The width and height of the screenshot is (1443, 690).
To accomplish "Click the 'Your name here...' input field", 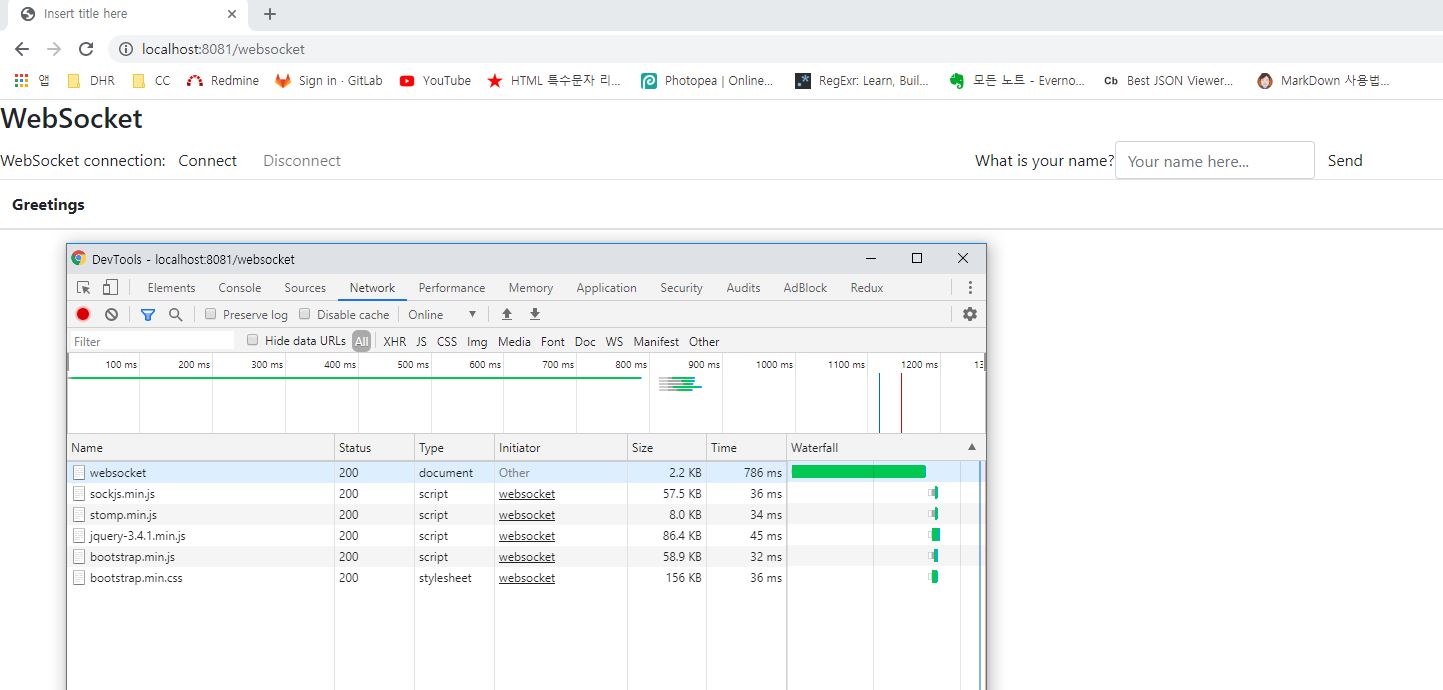I will pos(1214,161).
